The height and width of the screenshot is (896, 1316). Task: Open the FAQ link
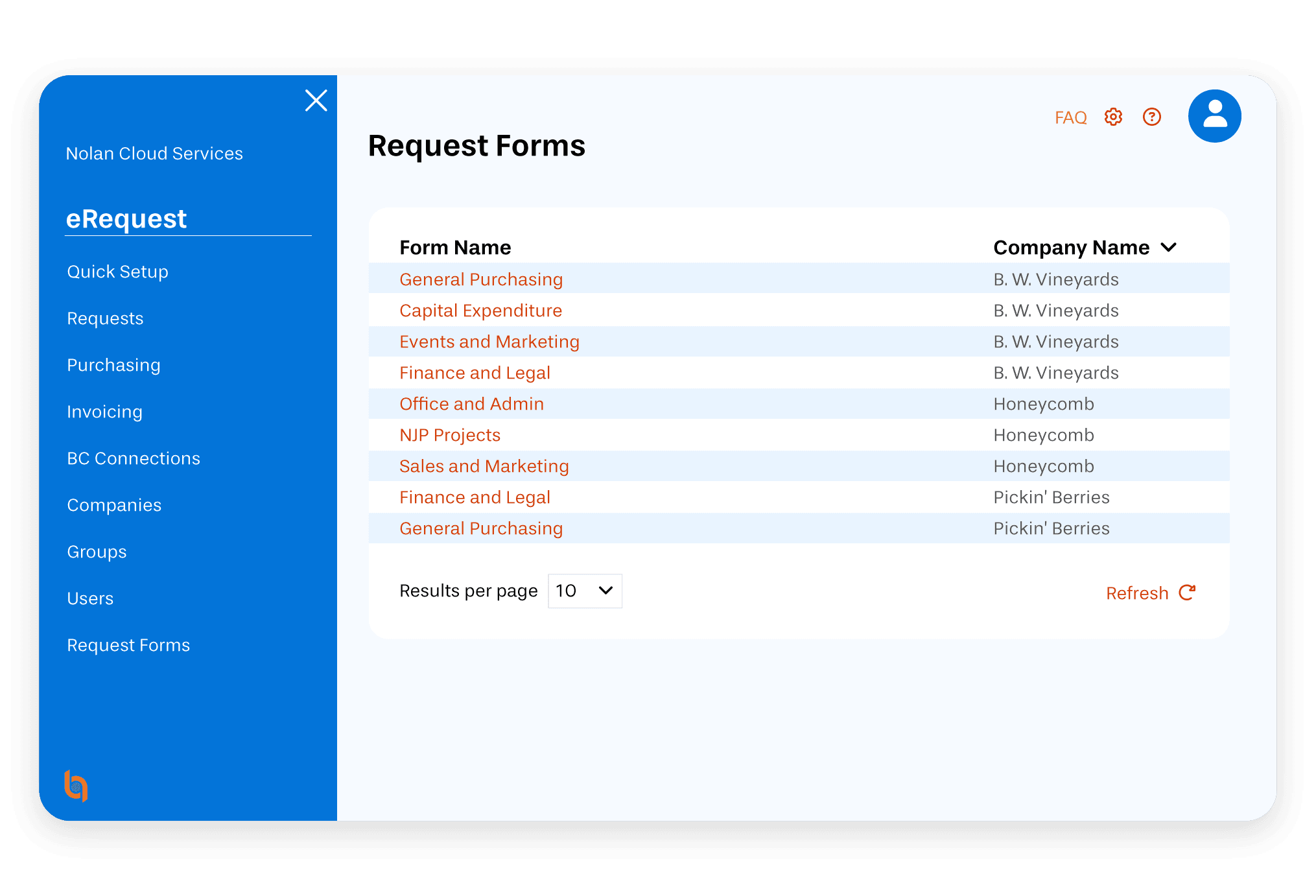1070,117
